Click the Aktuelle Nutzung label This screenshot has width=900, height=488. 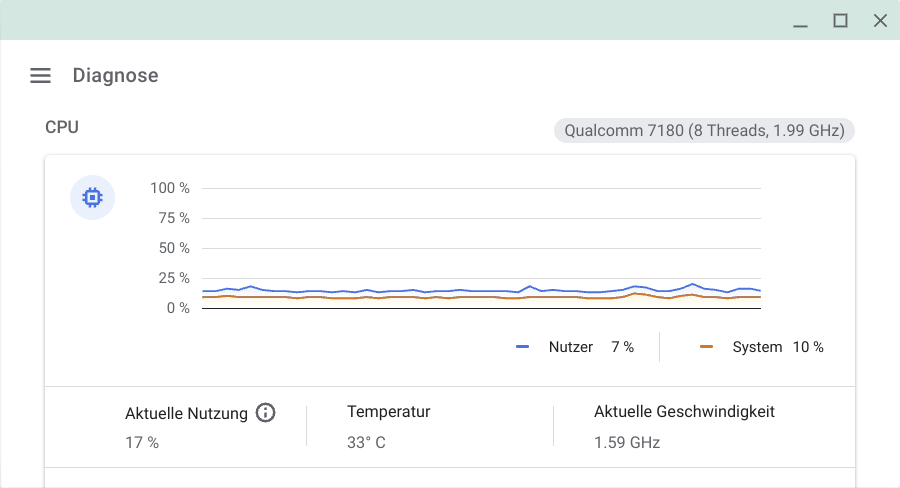tap(187, 413)
